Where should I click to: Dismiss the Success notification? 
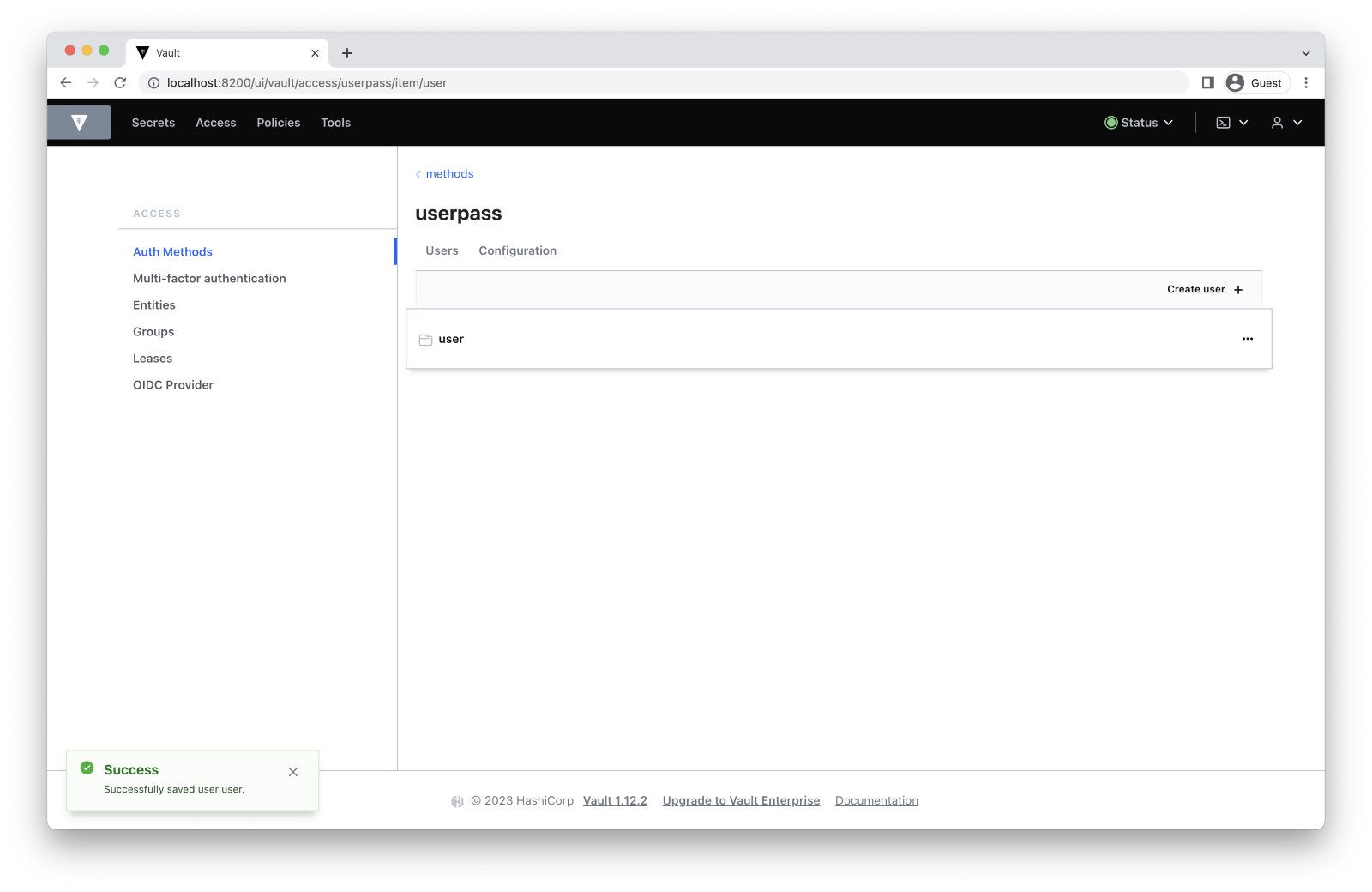click(x=293, y=772)
